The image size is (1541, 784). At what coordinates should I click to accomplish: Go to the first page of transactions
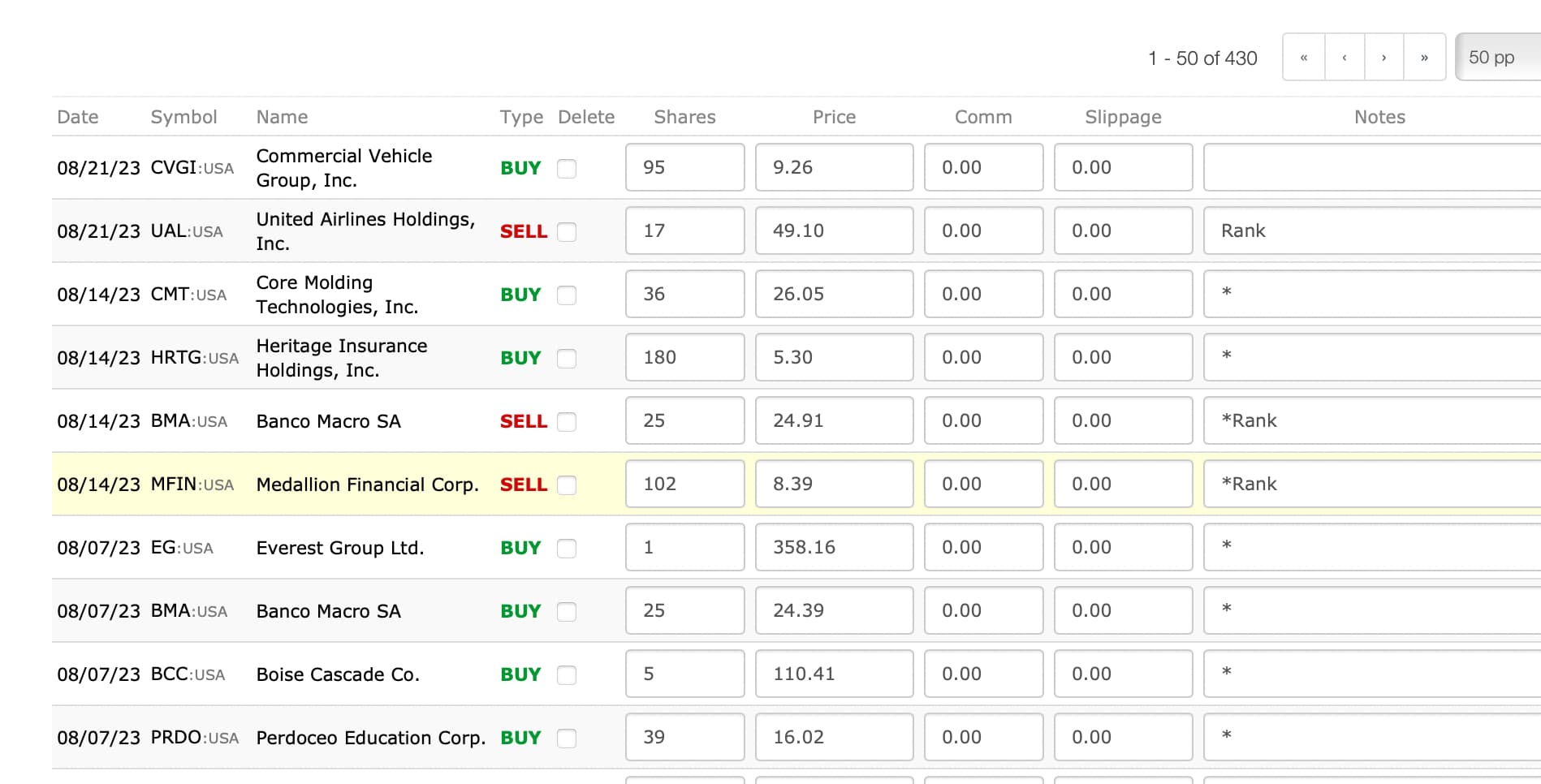point(1304,57)
